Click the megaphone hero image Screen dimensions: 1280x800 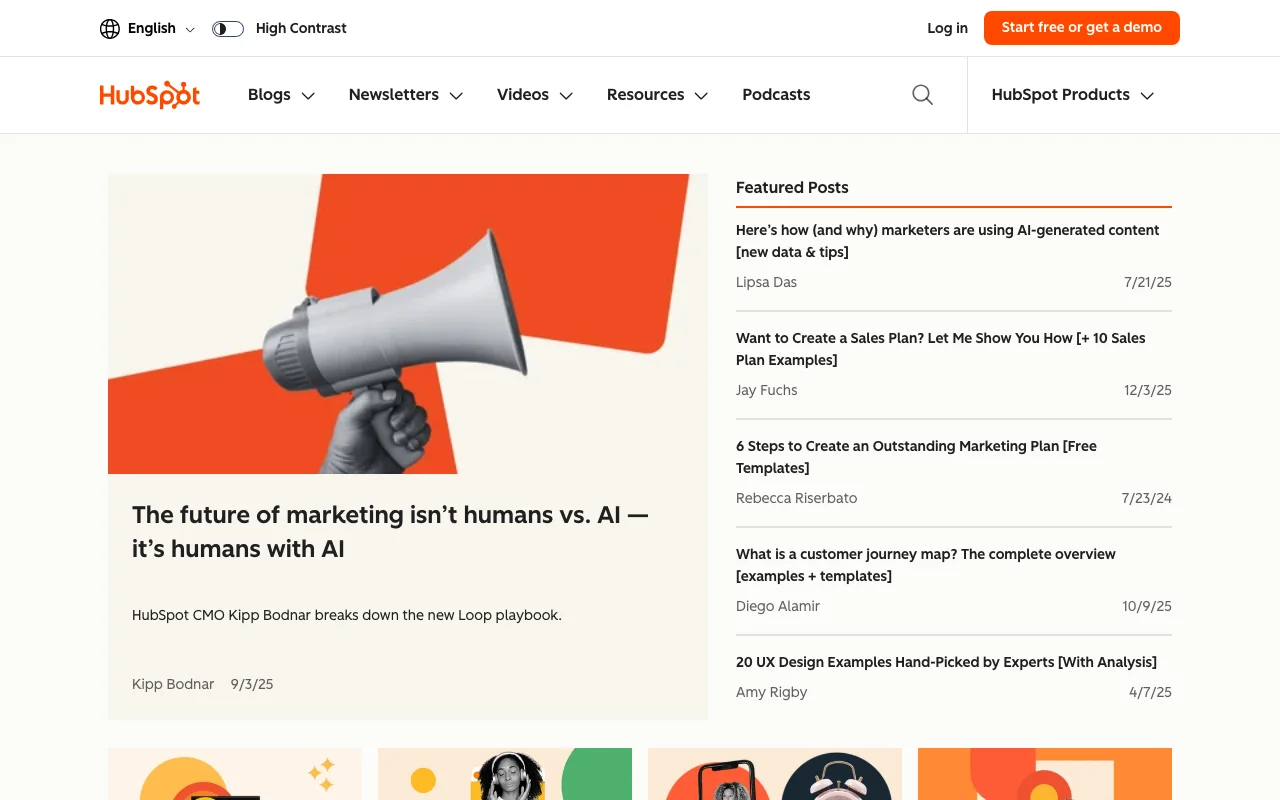point(407,323)
